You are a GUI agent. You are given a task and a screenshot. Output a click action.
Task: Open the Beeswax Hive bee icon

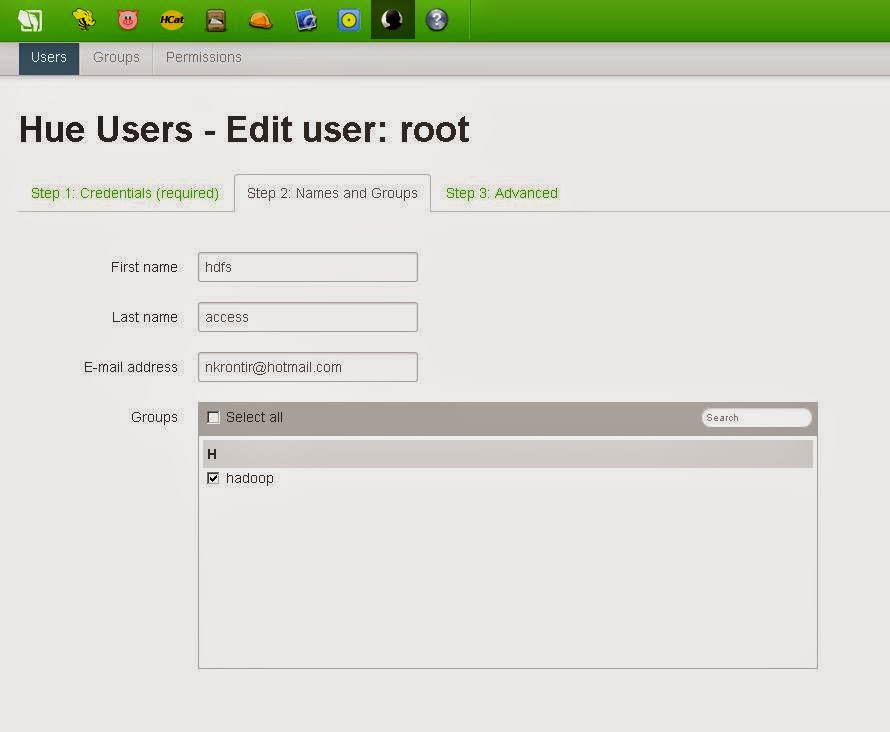[x=84, y=20]
